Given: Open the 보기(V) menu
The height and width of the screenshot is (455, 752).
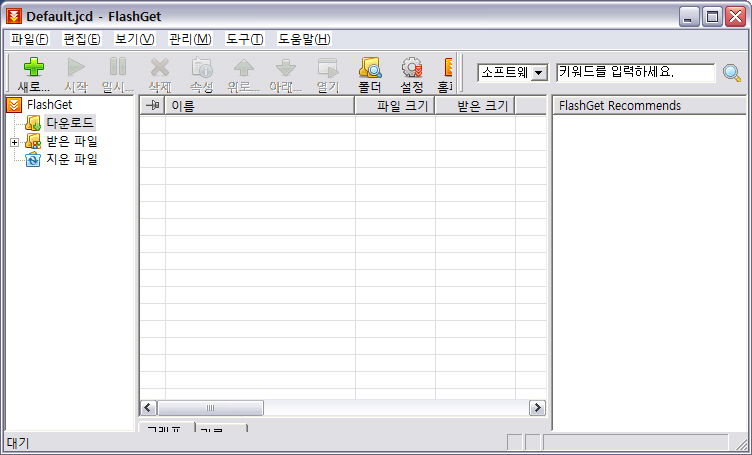Looking at the screenshot, I should click(x=135, y=39).
